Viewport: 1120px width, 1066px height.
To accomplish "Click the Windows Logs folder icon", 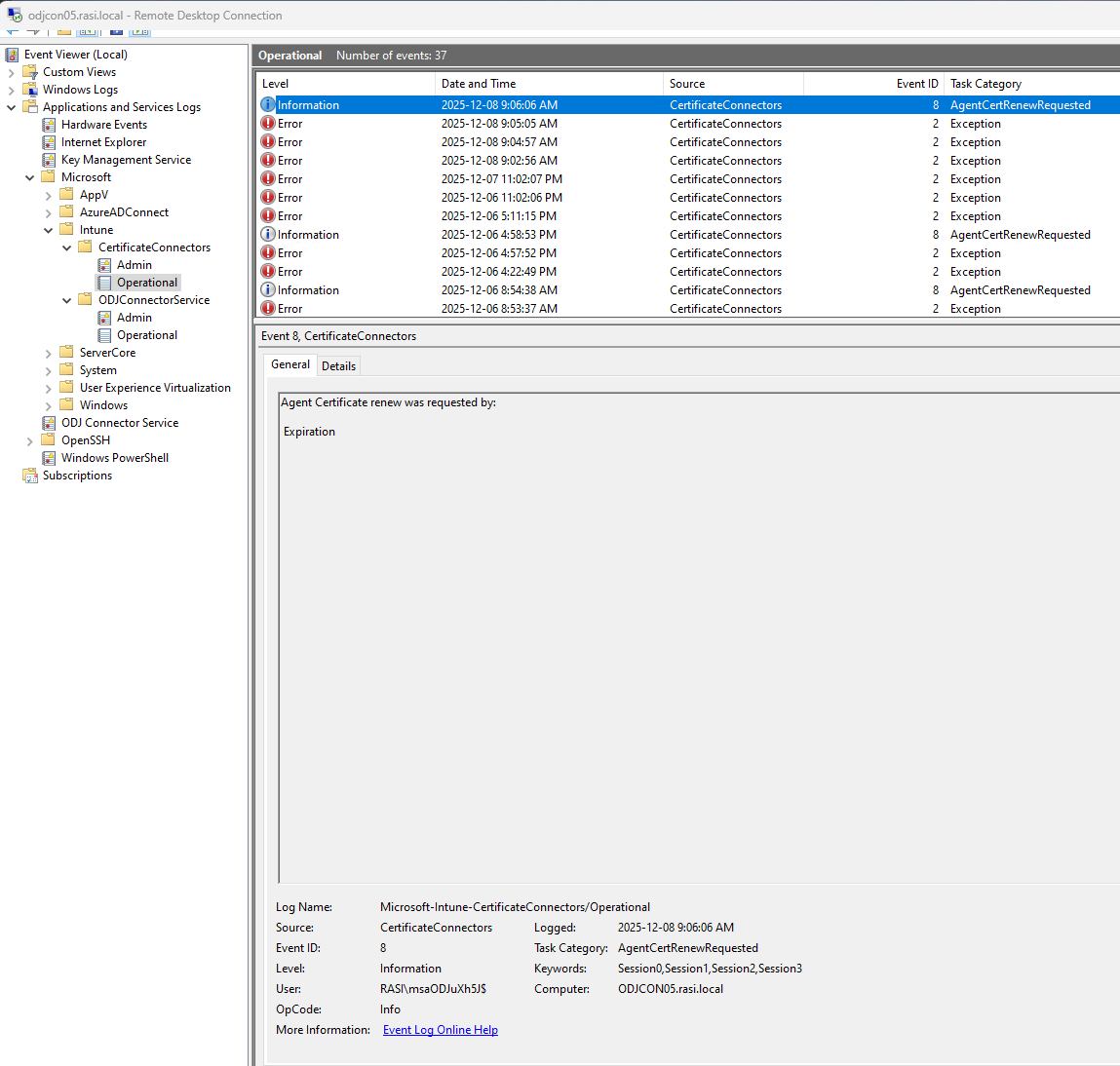I will pos(30,90).
